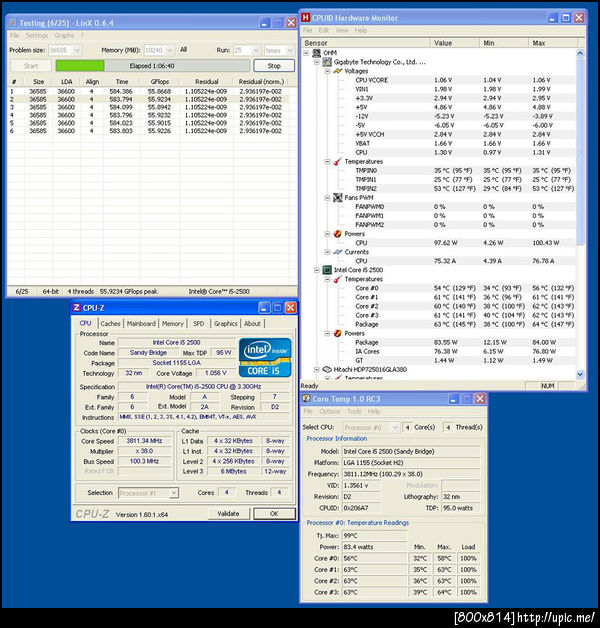Click the Hardware Monitor red H title icon
The image size is (600, 628).
[306, 18]
